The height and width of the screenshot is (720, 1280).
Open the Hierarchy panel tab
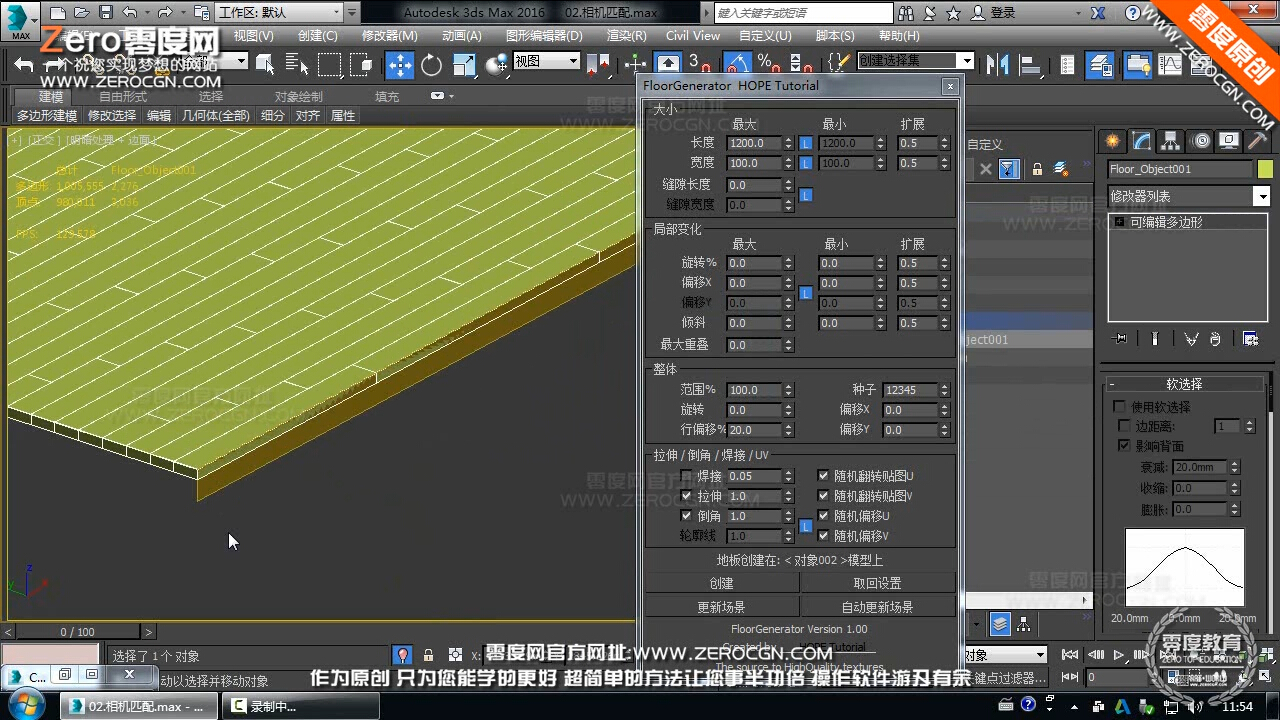tap(1170, 141)
